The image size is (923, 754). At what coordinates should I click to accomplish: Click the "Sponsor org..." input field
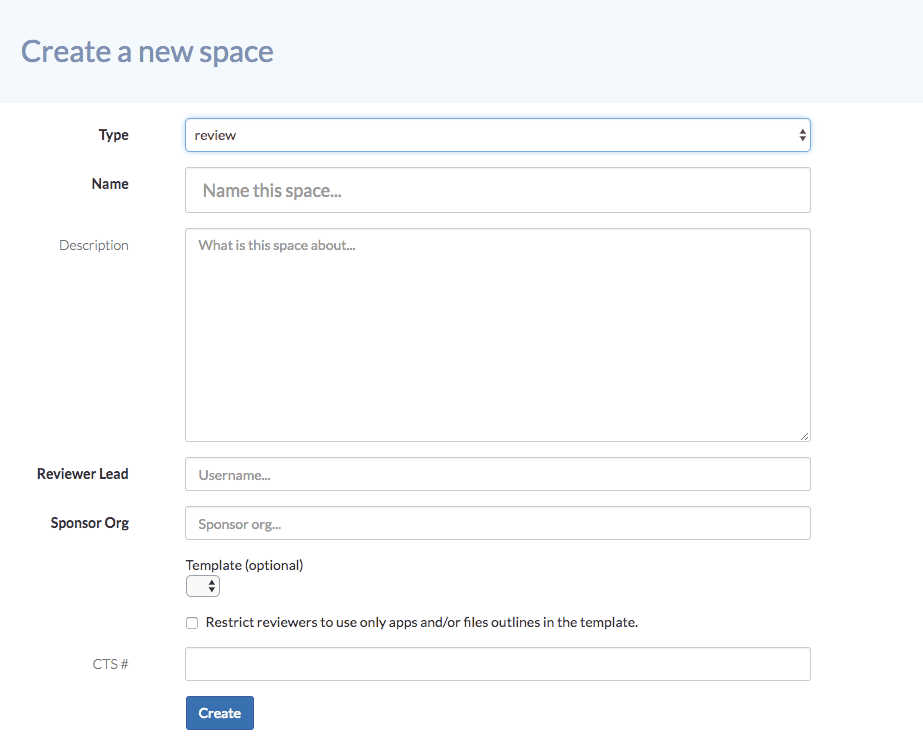click(497, 522)
